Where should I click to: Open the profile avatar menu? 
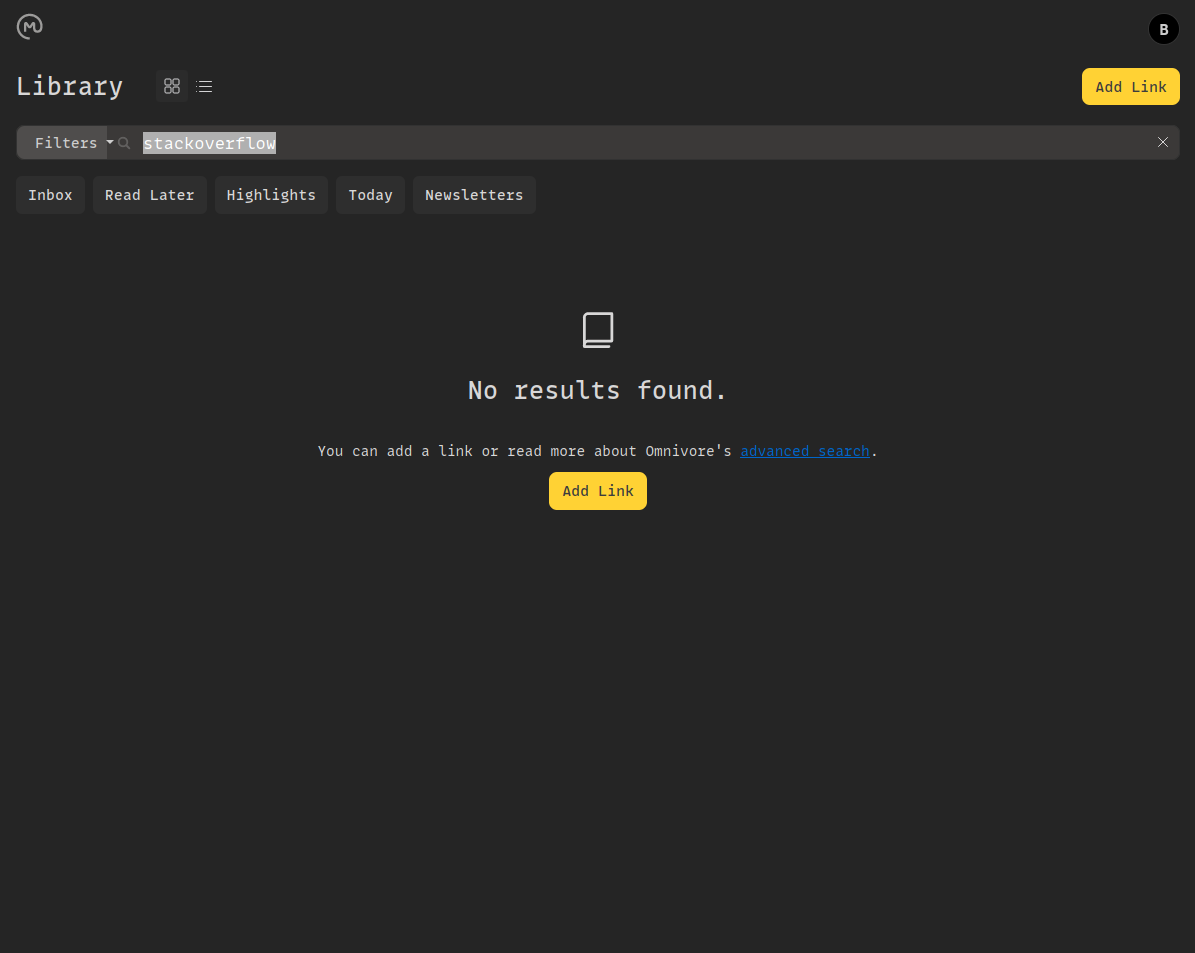click(1163, 29)
